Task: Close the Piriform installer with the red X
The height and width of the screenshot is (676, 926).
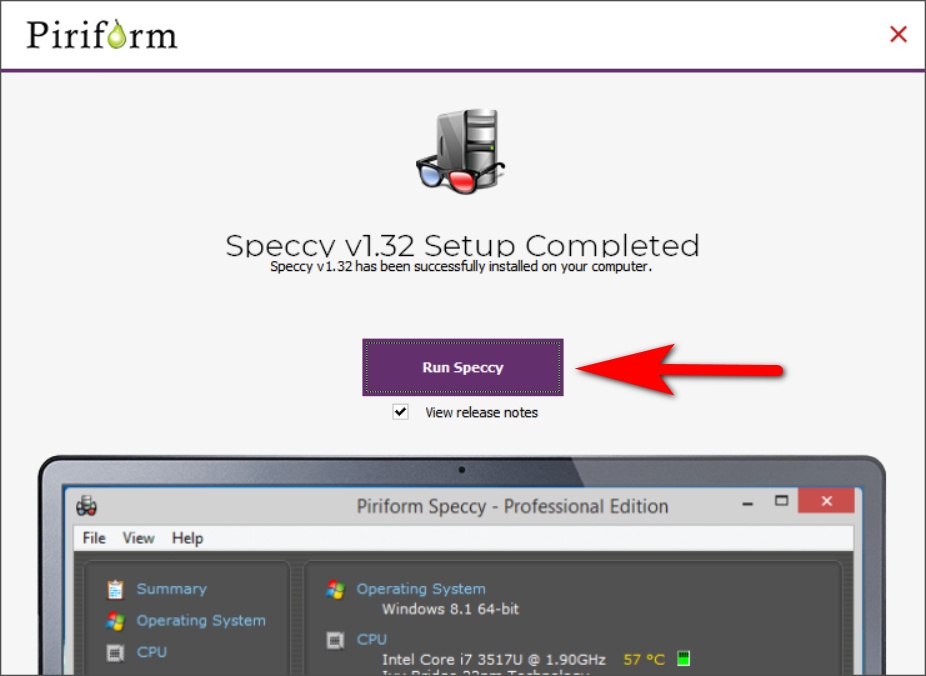Action: (898, 34)
